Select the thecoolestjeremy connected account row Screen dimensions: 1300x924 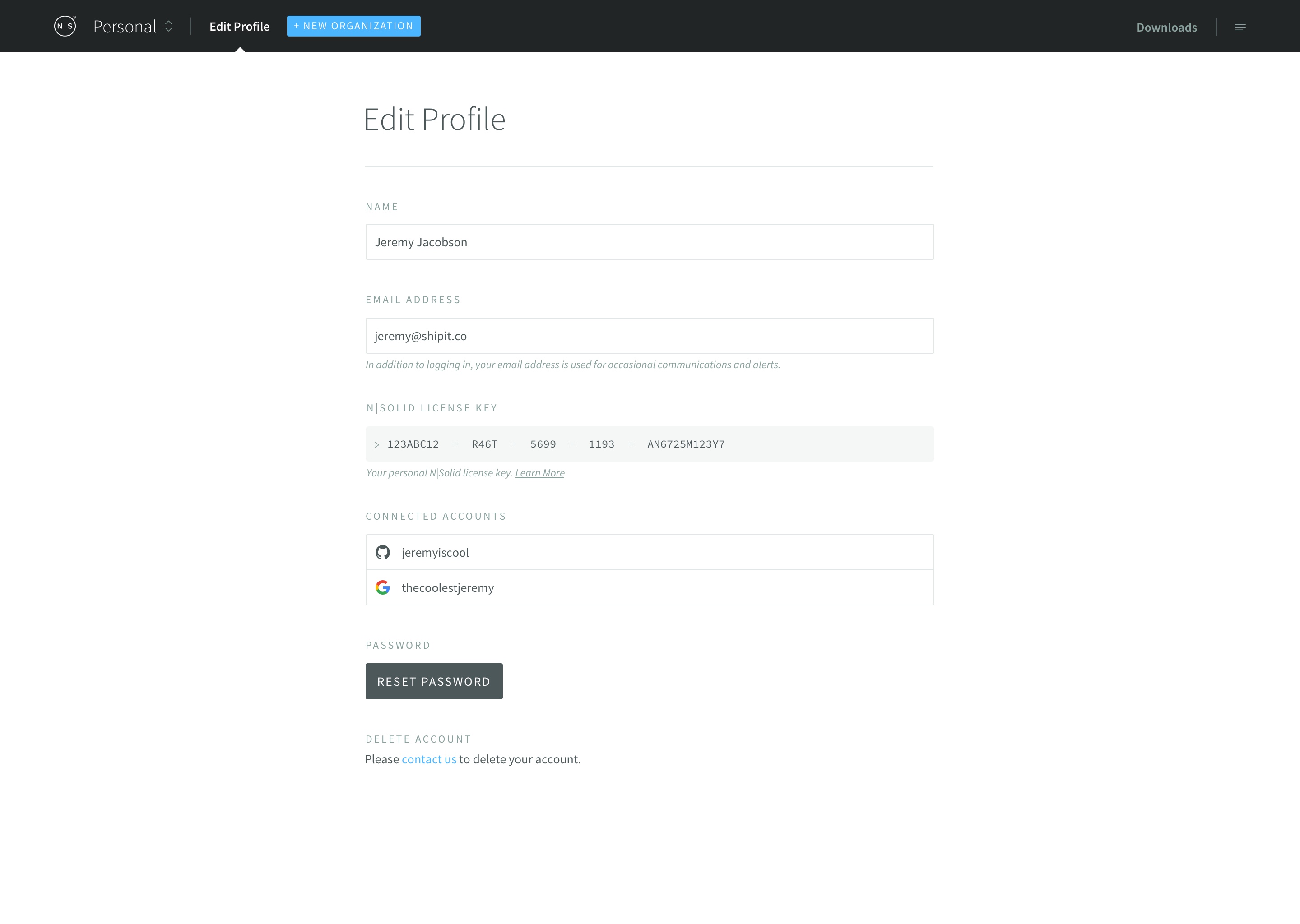(650, 588)
